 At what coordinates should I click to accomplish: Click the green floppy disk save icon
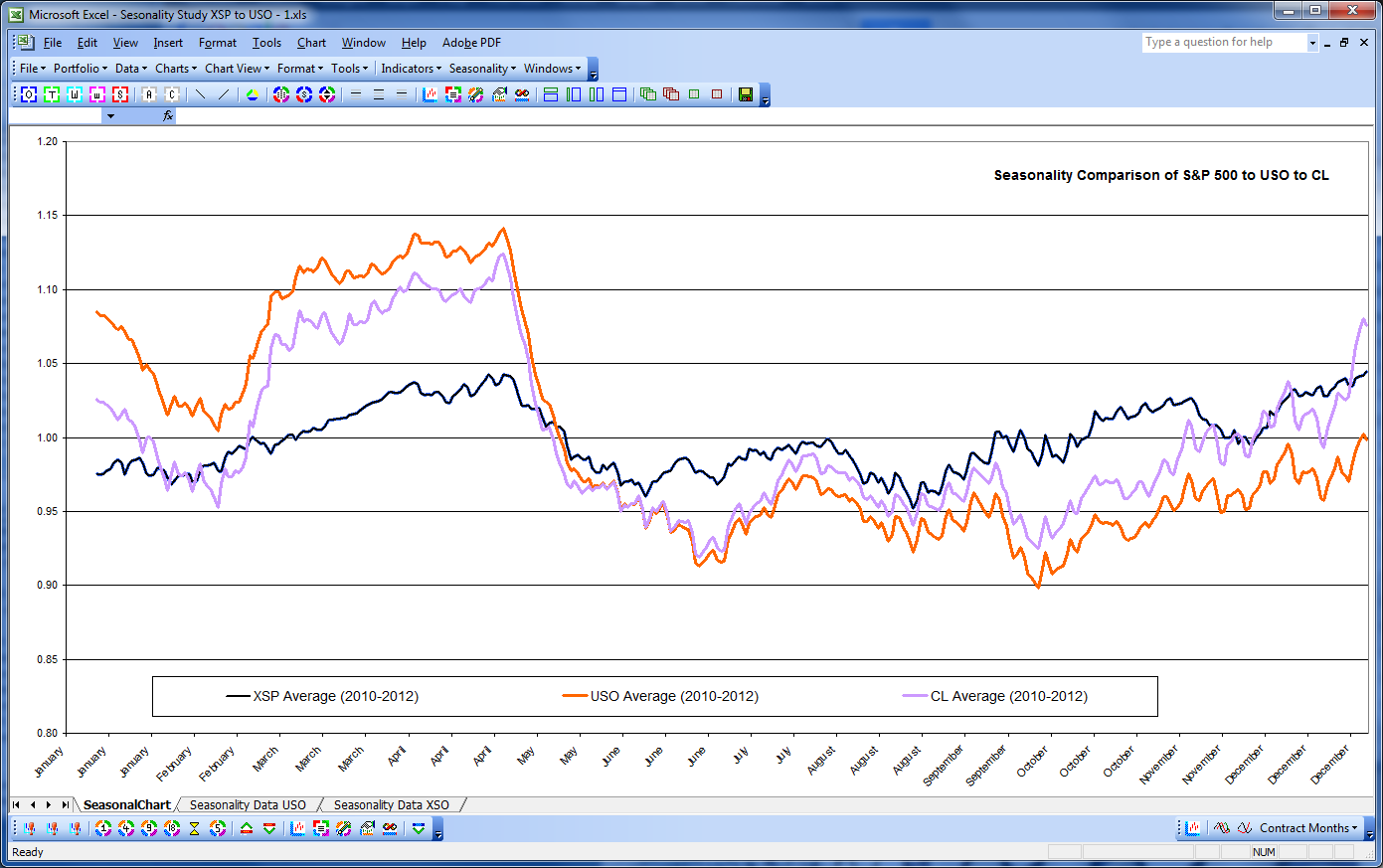pos(746,94)
